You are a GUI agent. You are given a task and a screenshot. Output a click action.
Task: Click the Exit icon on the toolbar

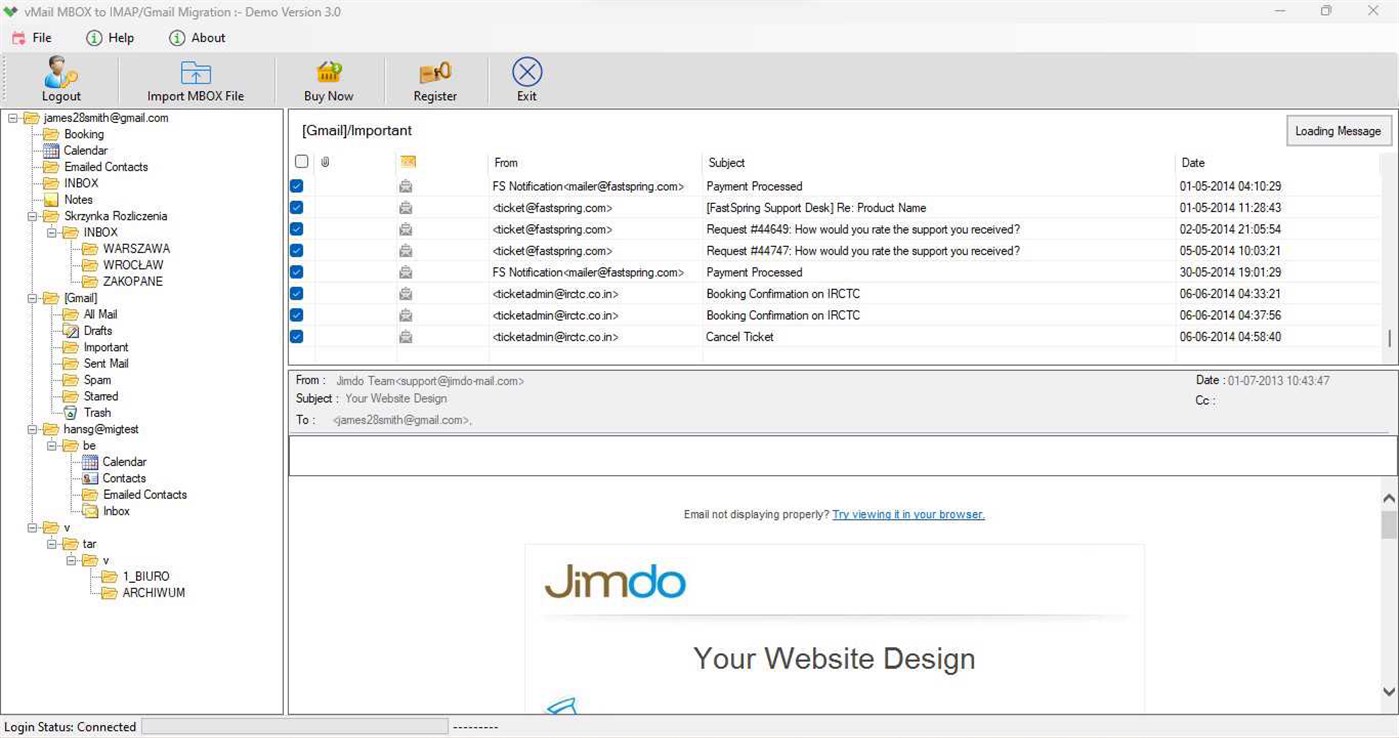pos(526,71)
